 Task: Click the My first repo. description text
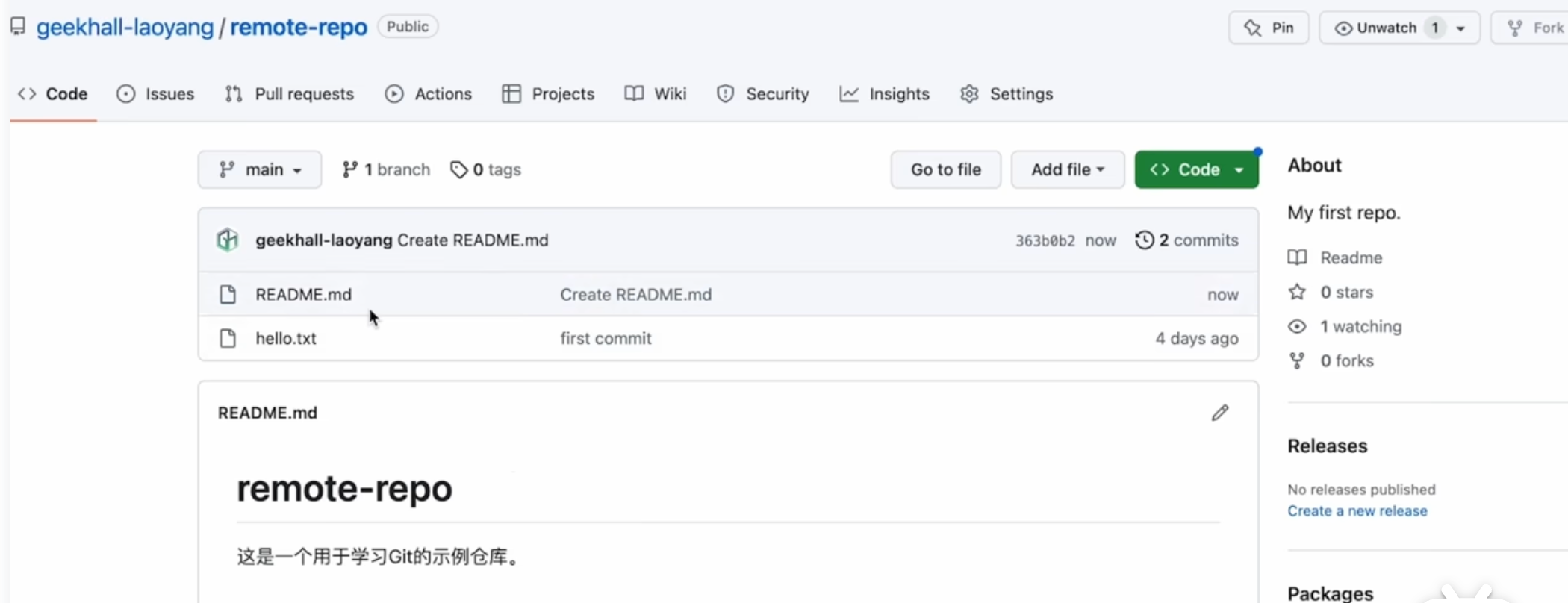tap(1344, 213)
